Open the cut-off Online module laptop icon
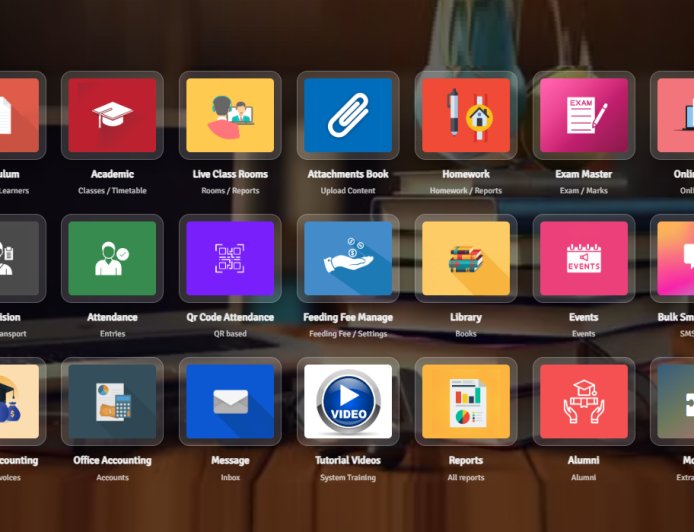This screenshot has width=694, height=532. click(675, 115)
